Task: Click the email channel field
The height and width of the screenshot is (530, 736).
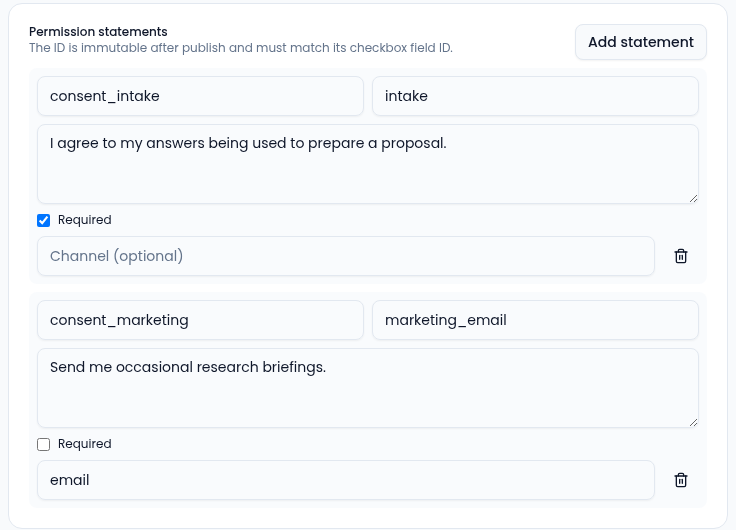Action: click(x=346, y=480)
